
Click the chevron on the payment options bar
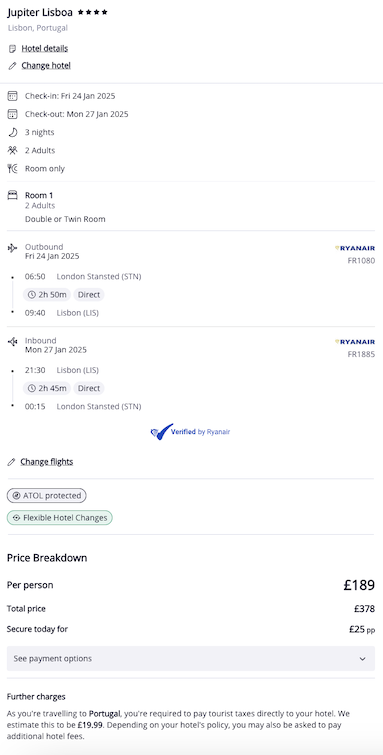[x=363, y=659]
